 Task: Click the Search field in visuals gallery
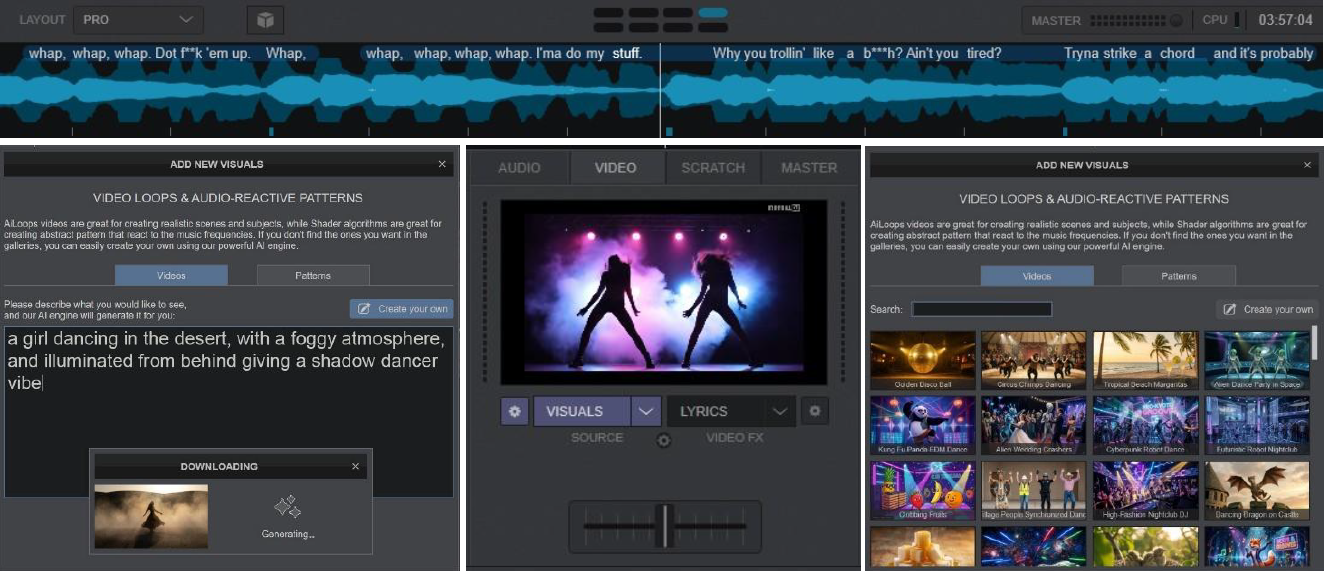click(981, 309)
